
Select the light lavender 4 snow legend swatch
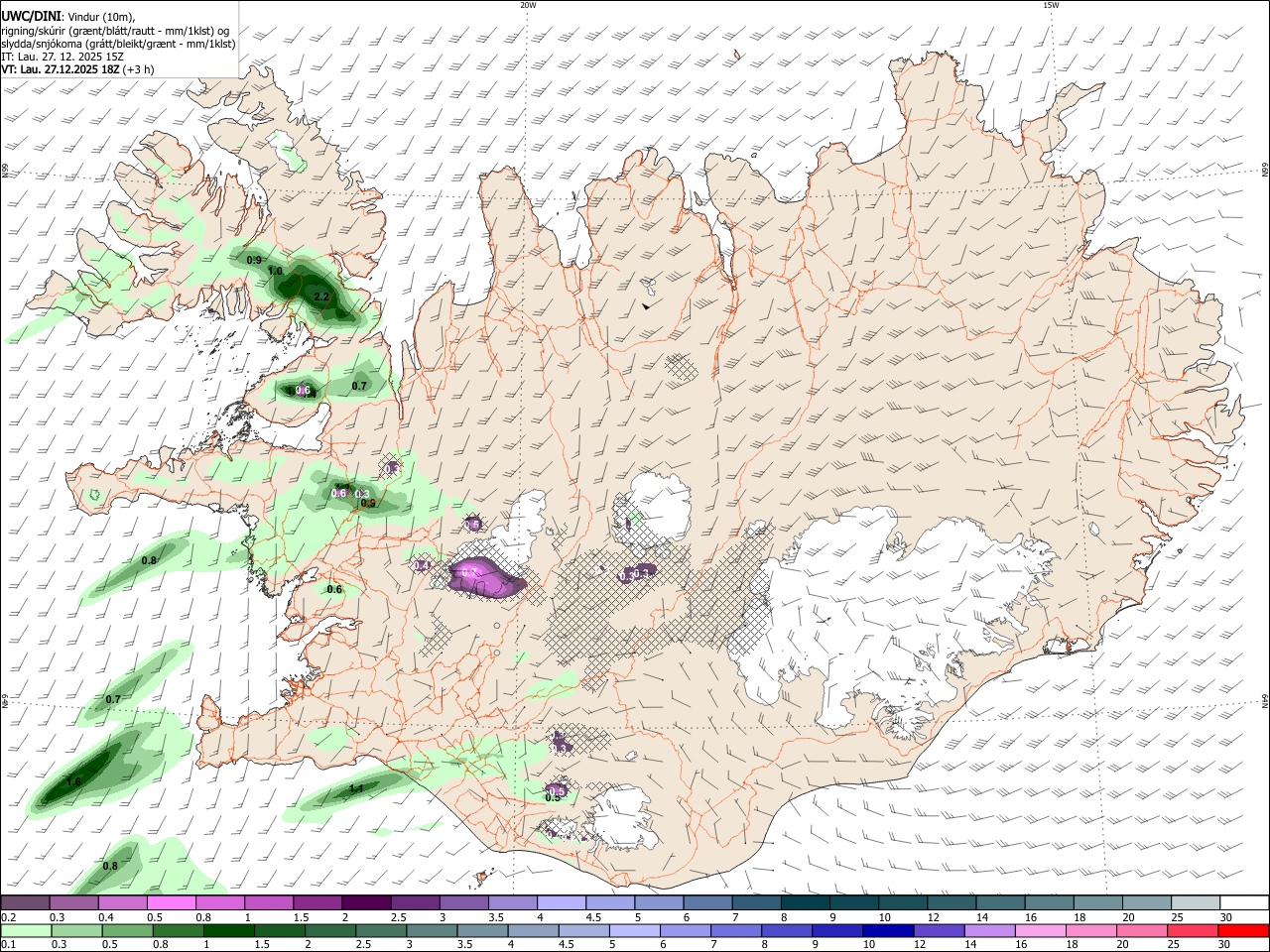pyautogui.click(x=561, y=902)
